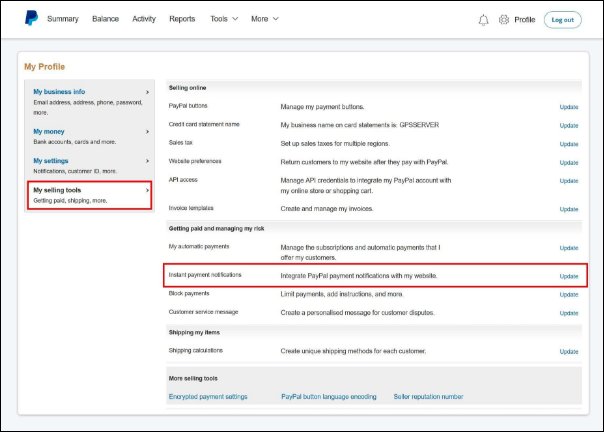Expand My settings arrow
The image size is (604, 432).
tap(147, 161)
